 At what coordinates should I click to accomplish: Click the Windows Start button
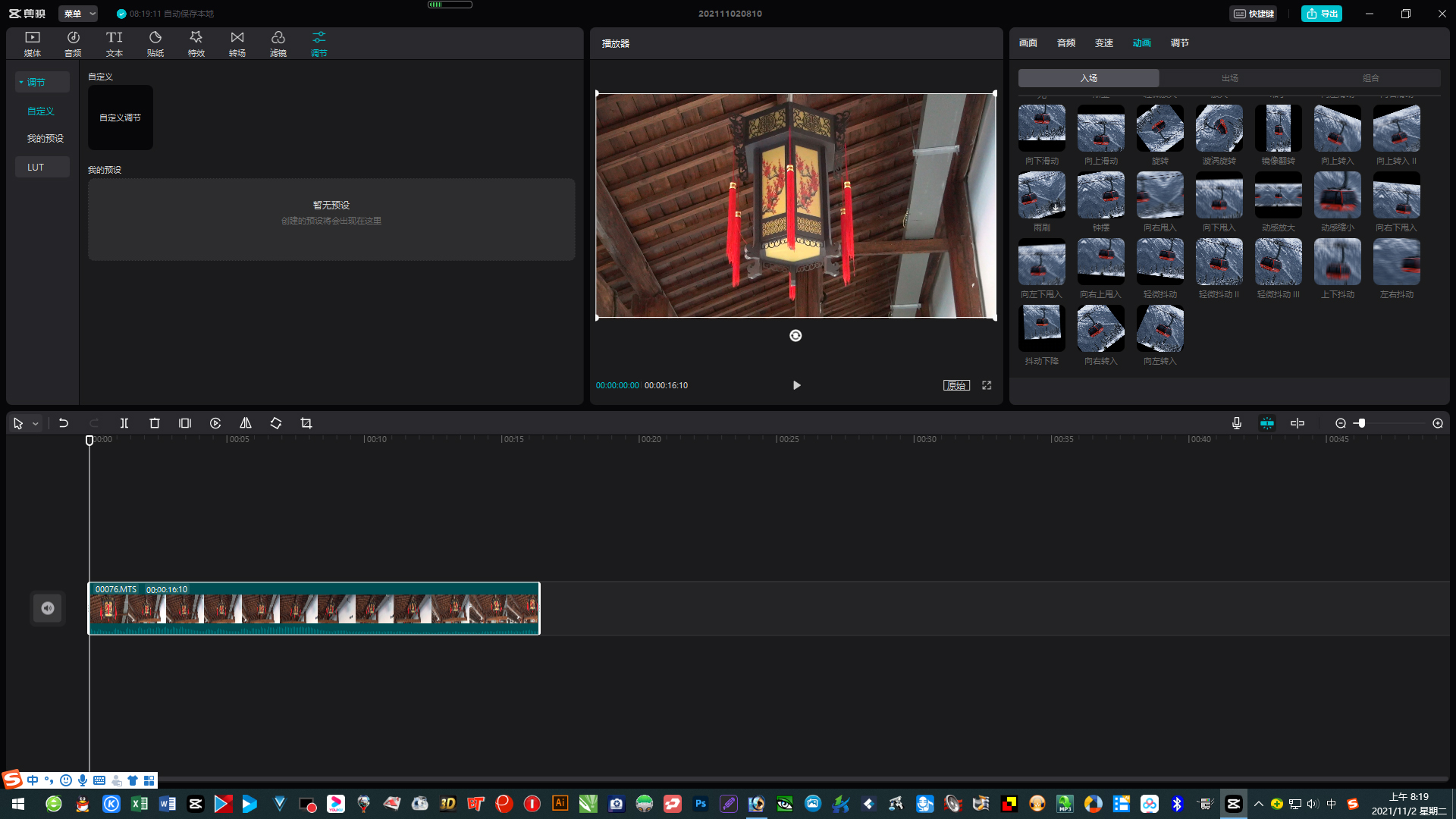18,804
